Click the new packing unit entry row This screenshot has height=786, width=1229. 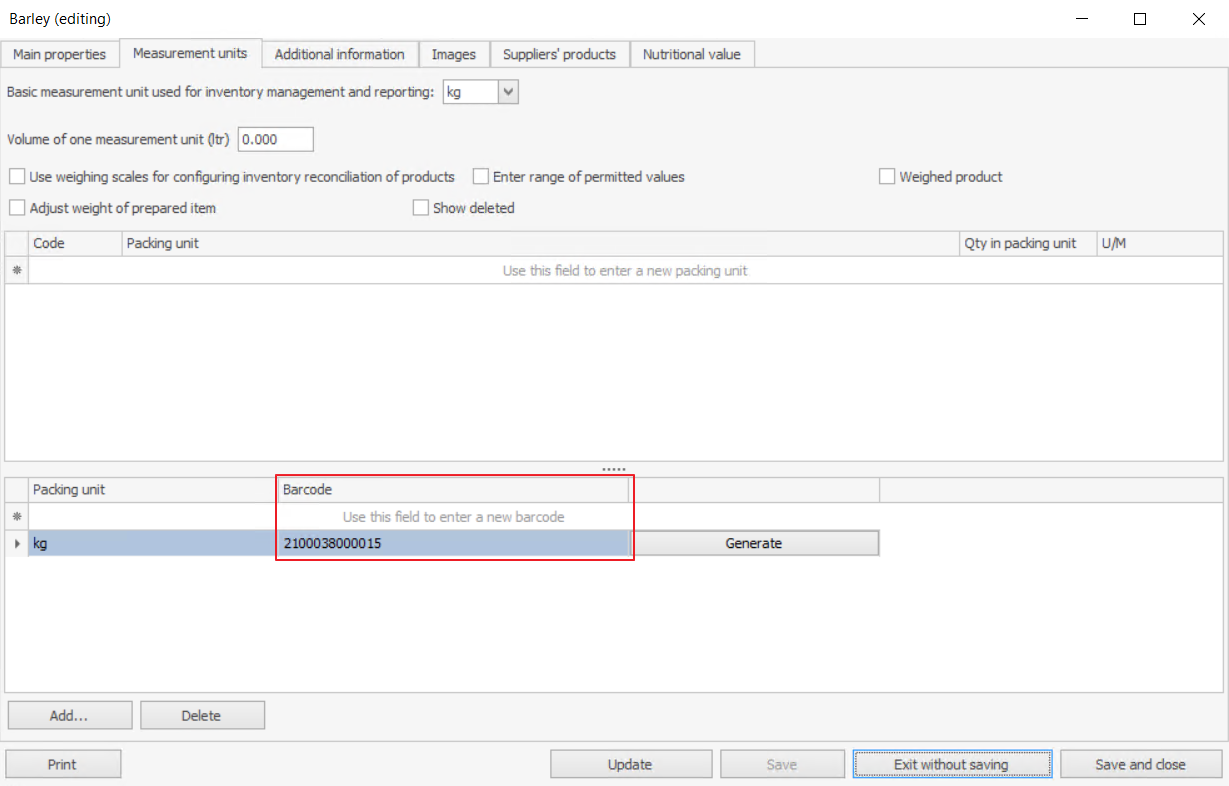(624, 271)
